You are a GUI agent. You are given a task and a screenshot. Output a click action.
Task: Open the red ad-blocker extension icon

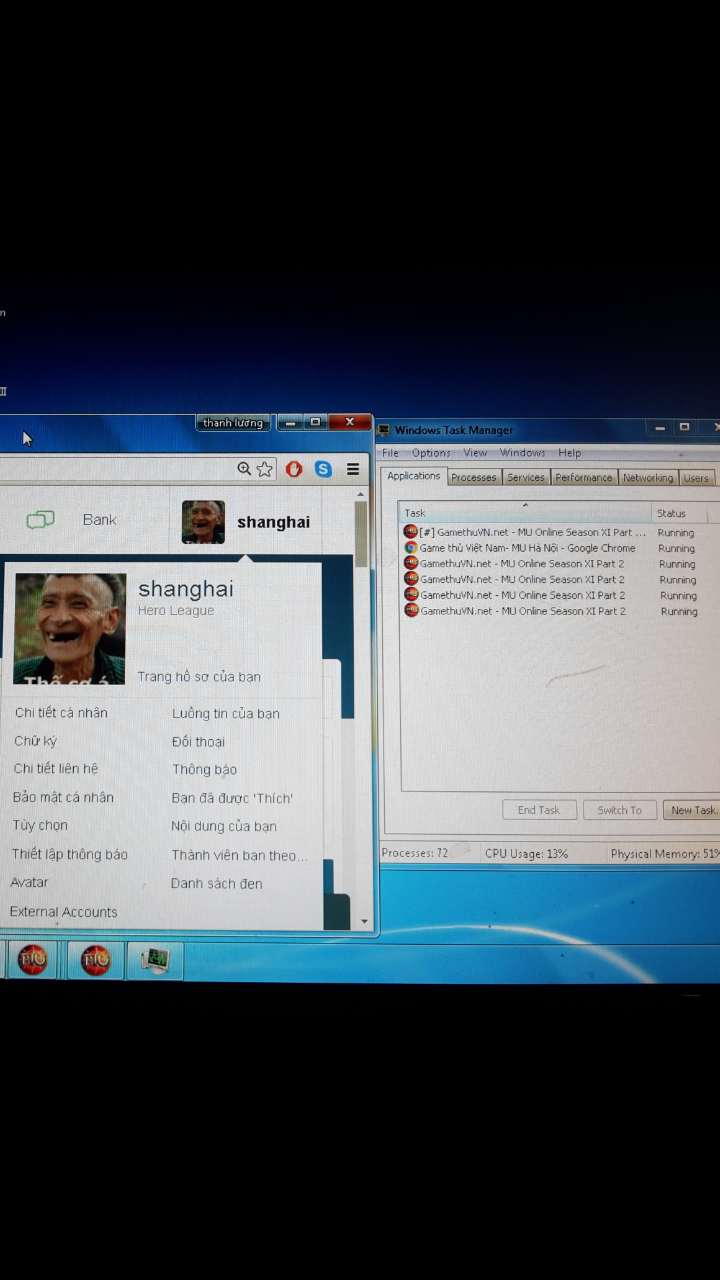[294, 469]
